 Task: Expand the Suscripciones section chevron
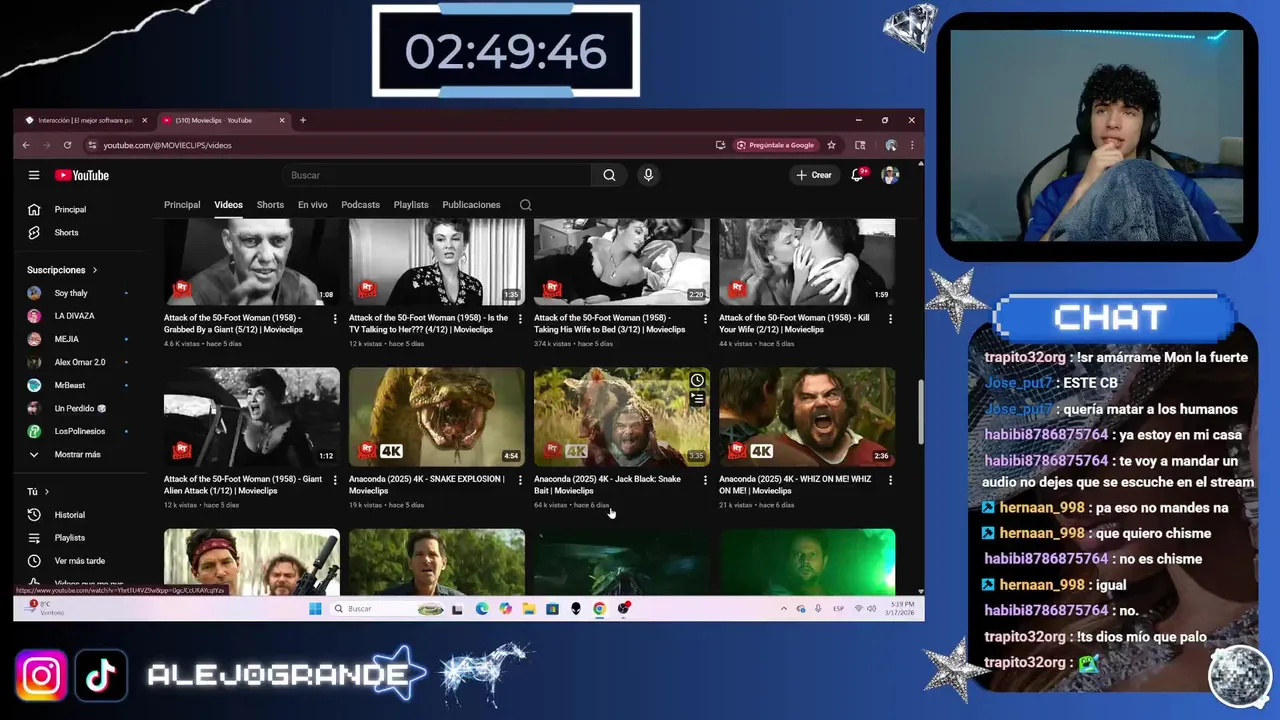(95, 270)
